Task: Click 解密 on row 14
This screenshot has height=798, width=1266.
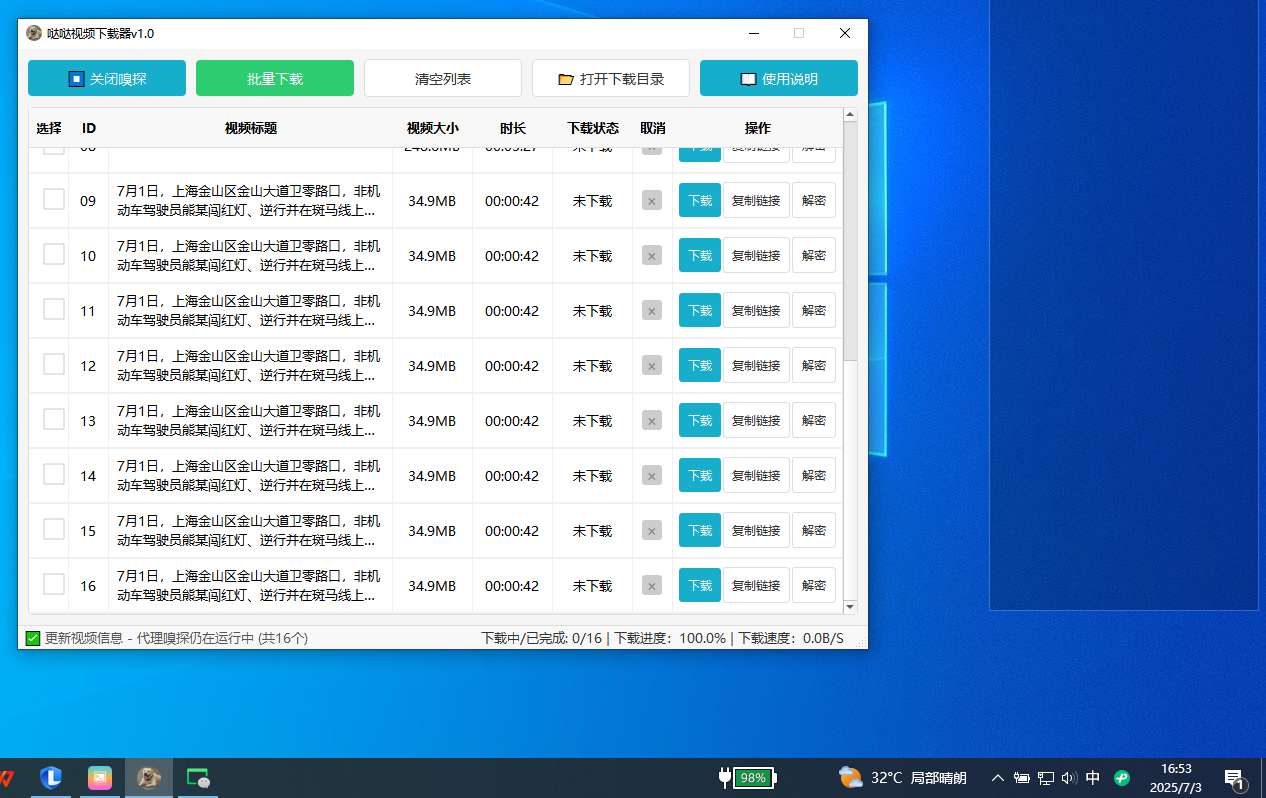Action: pyautogui.click(x=814, y=475)
